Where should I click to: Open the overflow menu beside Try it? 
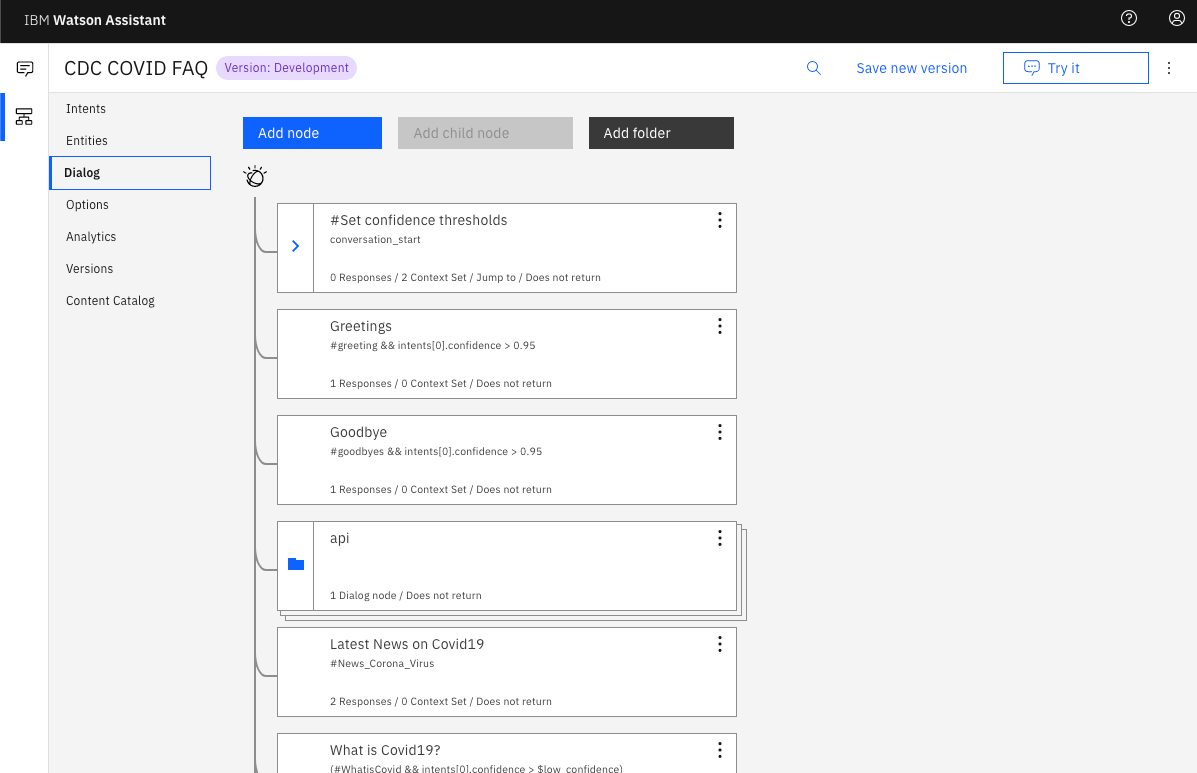coord(1169,68)
